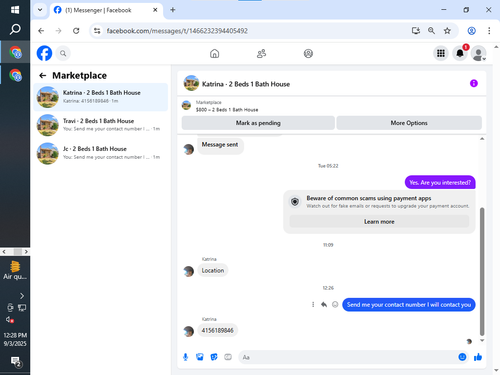Screen dimensions: 500x375
Task: Click the browser Forward button
Action: click(59, 31)
